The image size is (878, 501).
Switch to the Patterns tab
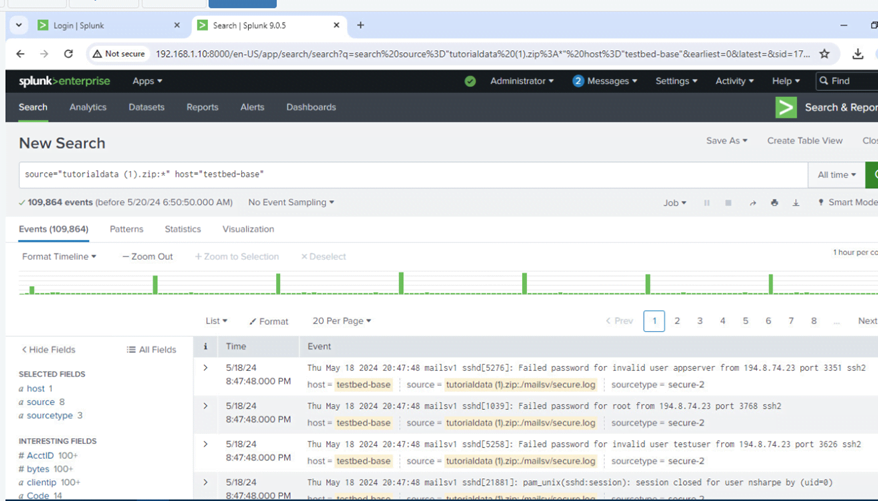(127, 229)
